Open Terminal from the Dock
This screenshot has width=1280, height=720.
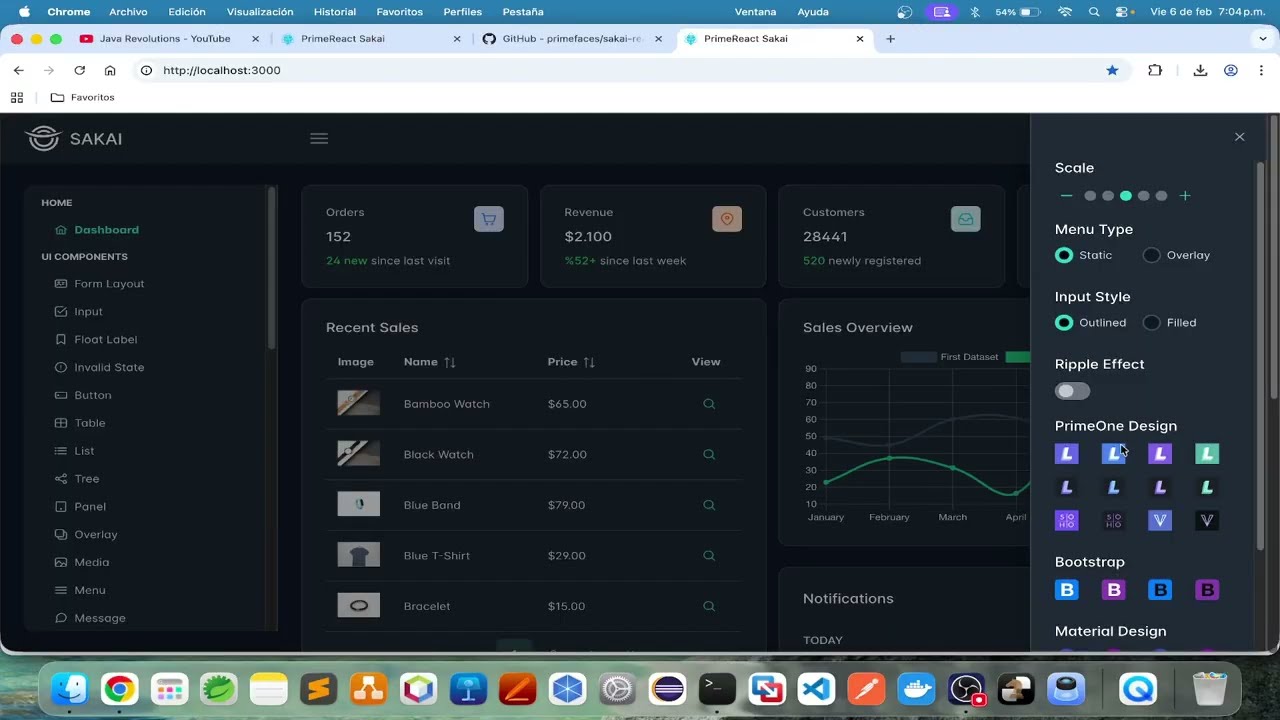tap(717, 689)
